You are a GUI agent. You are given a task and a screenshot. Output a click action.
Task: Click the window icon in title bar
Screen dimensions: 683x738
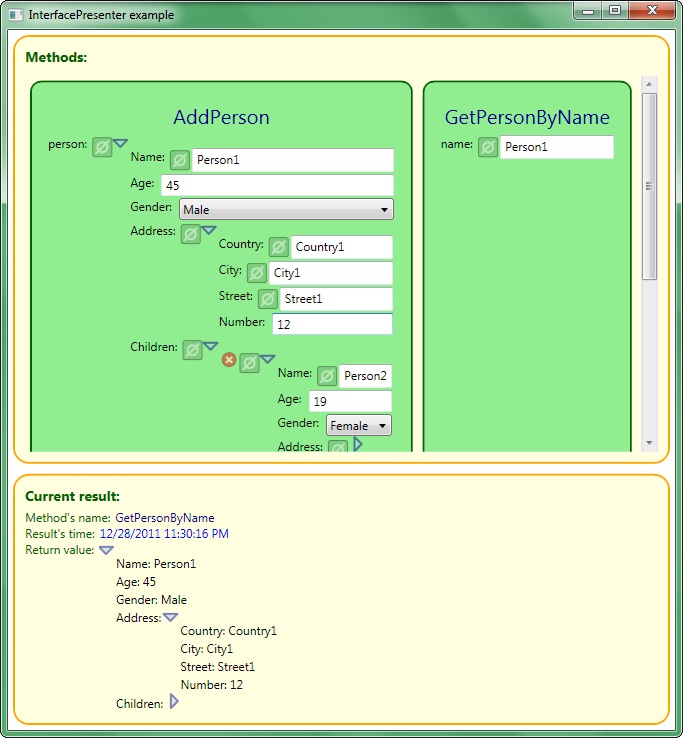(x=16, y=15)
